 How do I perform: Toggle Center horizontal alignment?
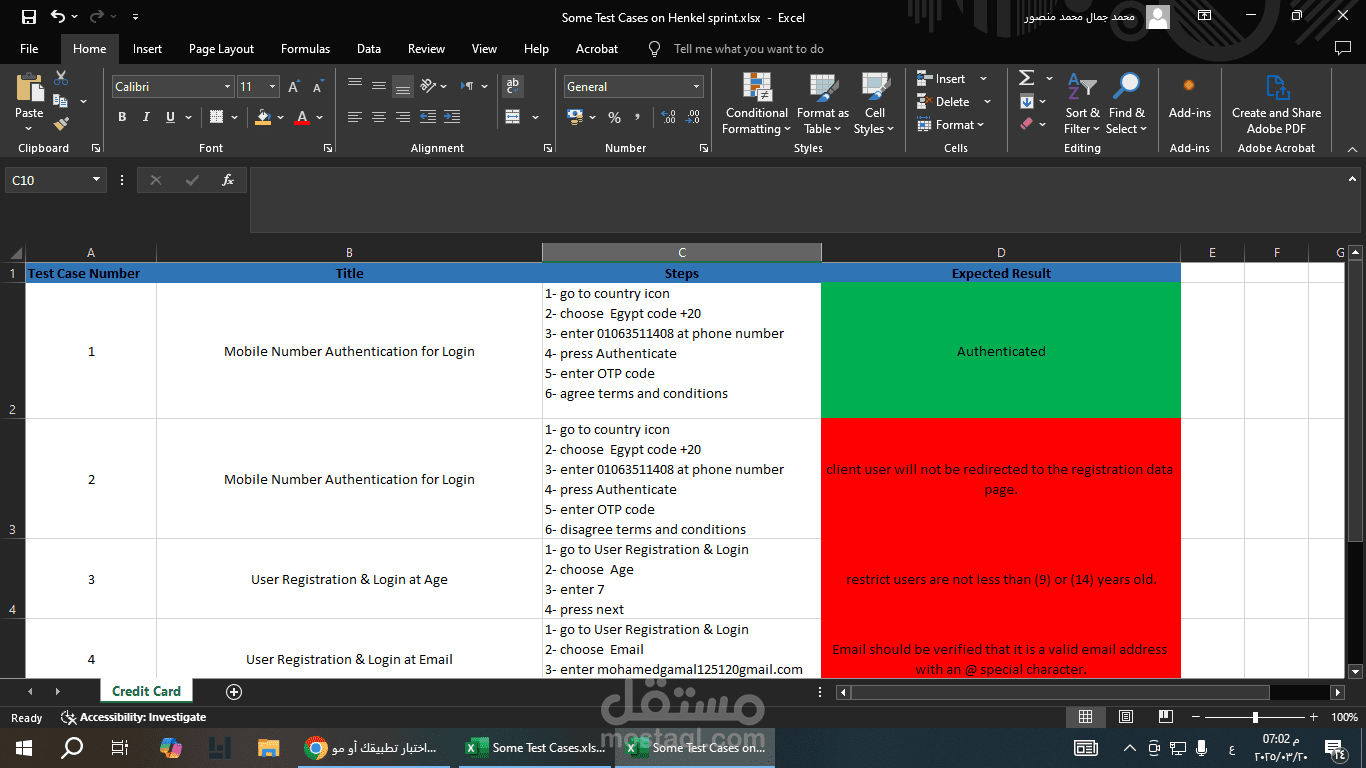(x=379, y=117)
